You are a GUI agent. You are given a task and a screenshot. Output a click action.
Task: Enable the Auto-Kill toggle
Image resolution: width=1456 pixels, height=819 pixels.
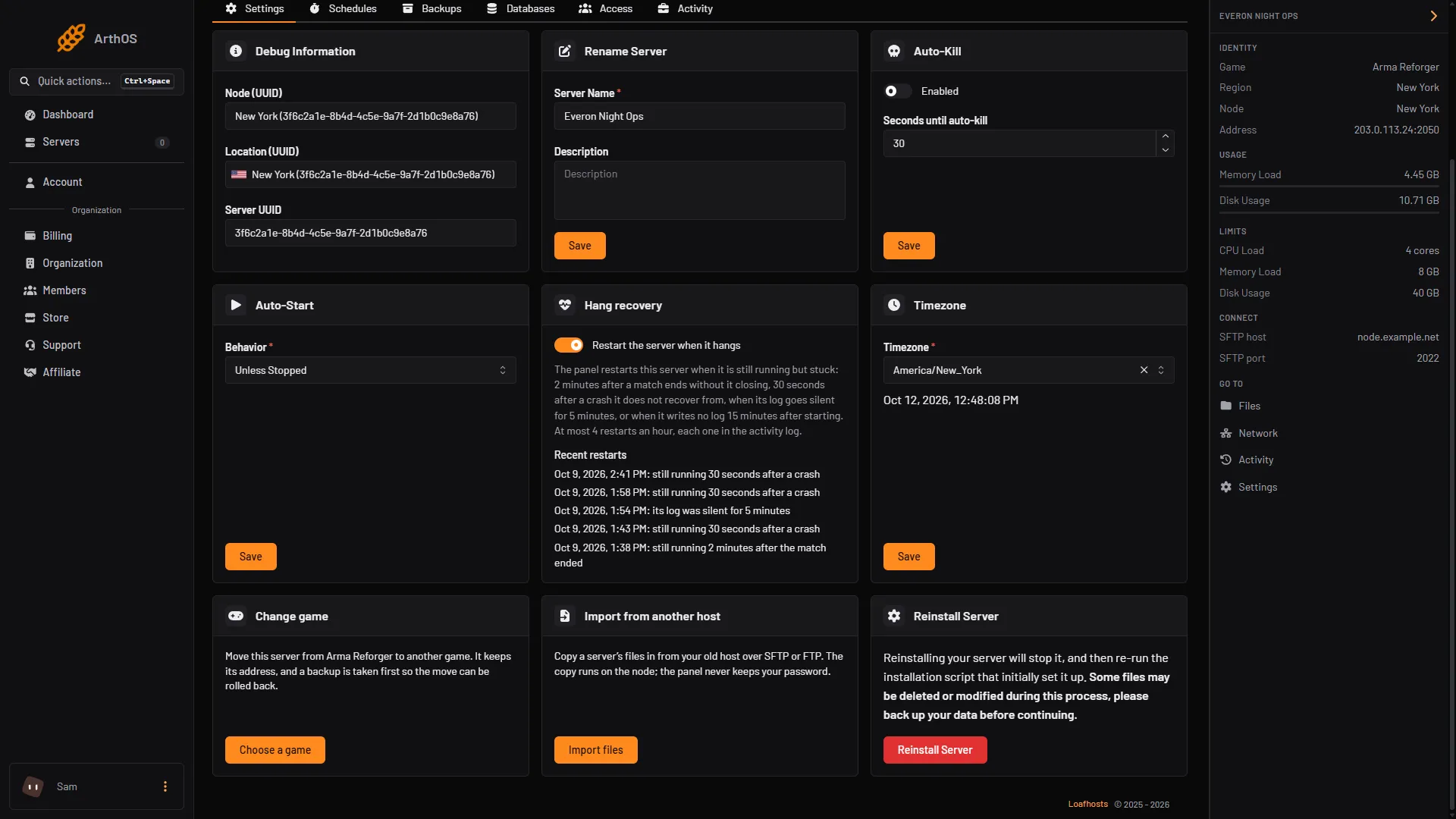tap(897, 91)
